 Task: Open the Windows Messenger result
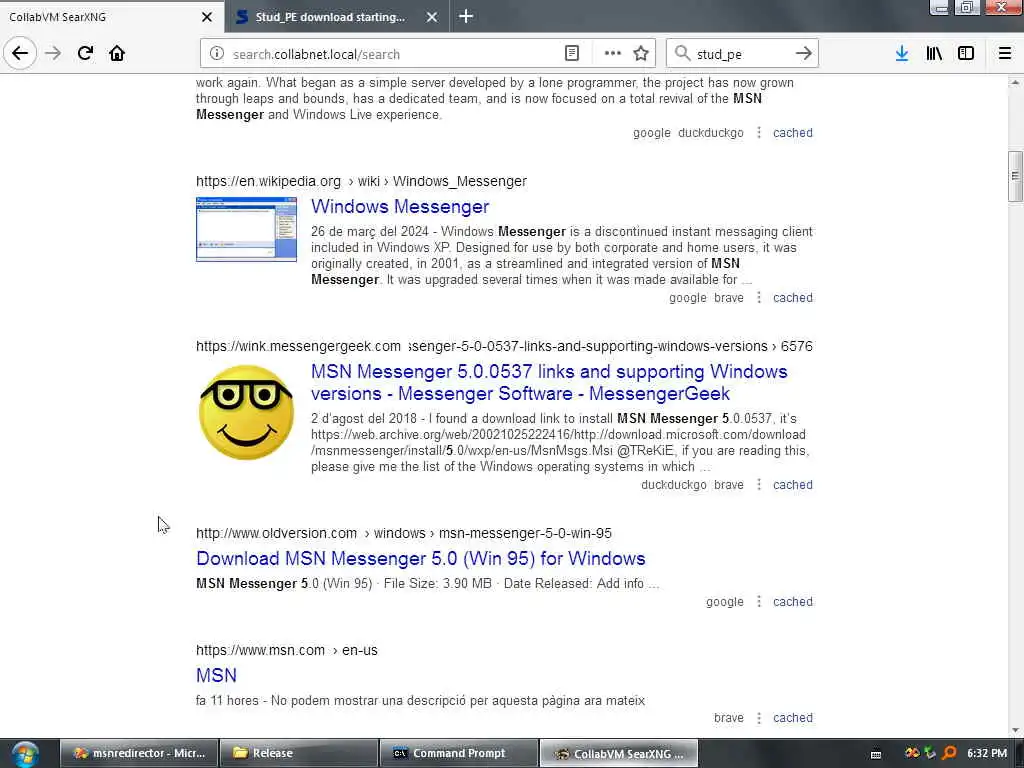point(400,206)
